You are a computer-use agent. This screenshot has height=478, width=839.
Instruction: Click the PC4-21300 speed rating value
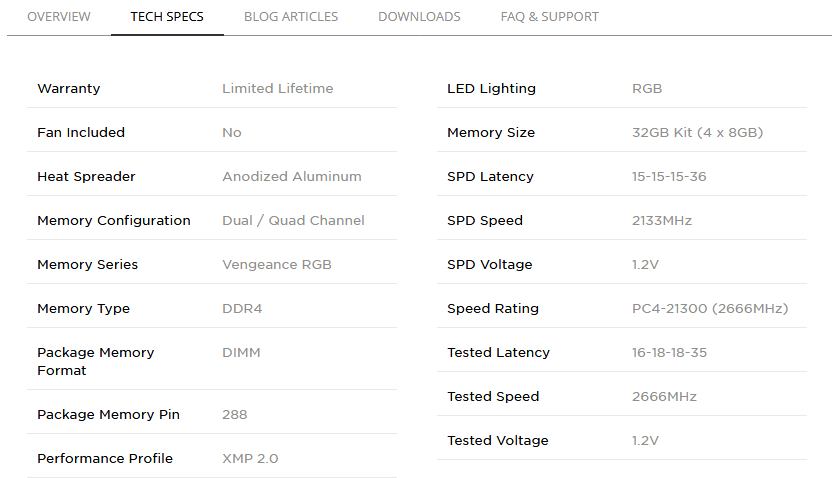[710, 309]
